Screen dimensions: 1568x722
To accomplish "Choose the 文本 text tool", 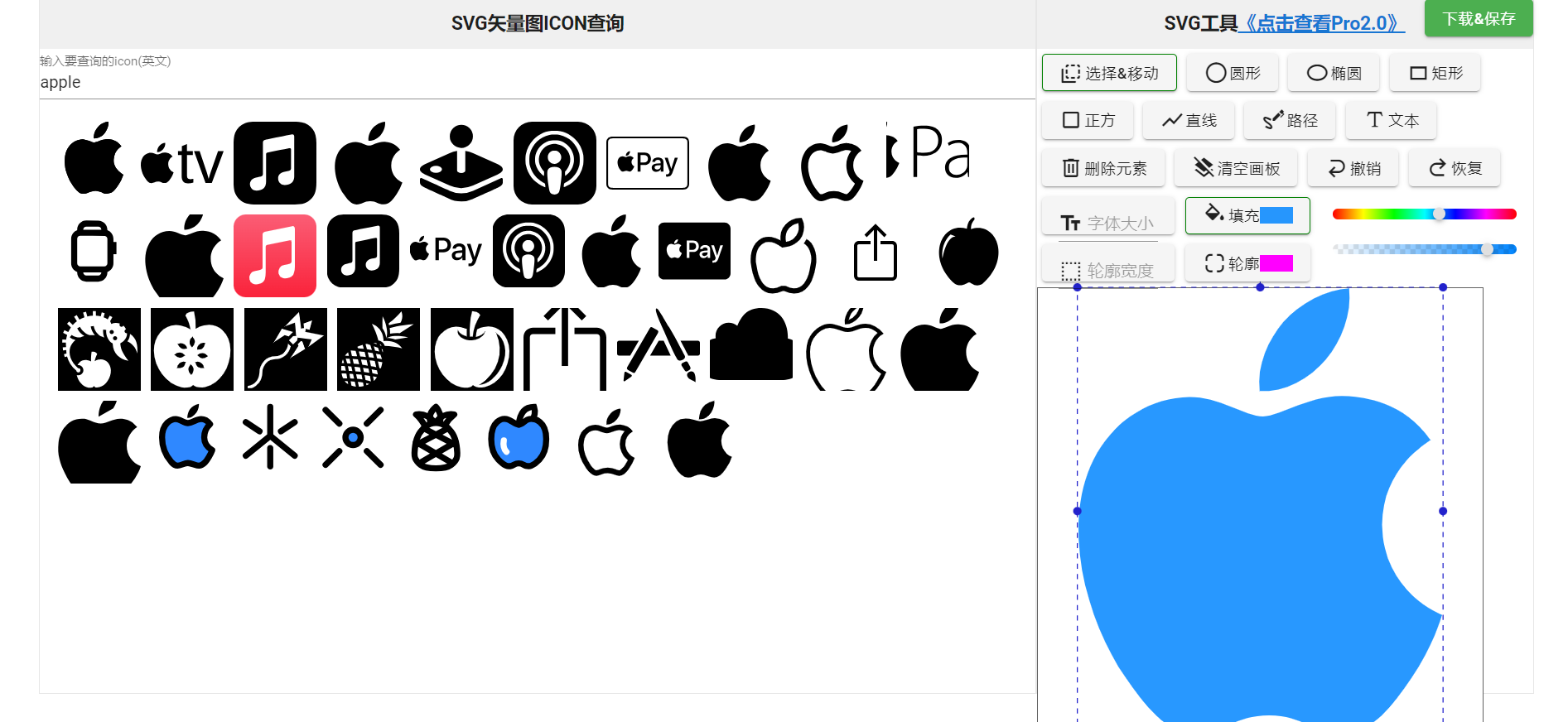I will click(x=1392, y=120).
